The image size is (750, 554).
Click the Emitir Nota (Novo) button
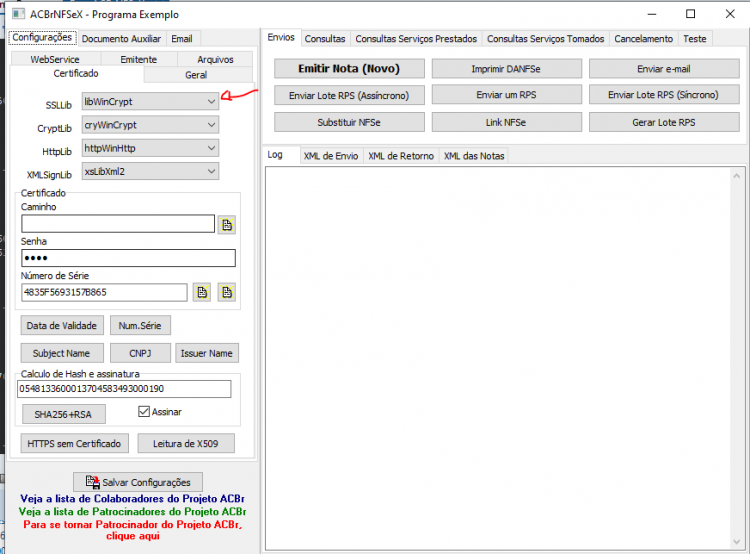pyautogui.click(x=349, y=68)
